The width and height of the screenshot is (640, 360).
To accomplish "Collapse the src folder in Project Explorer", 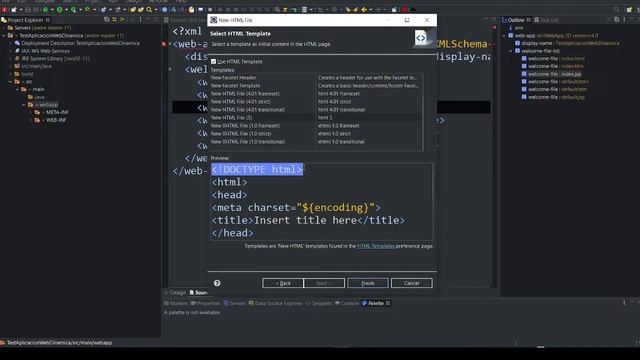I will tap(11, 82).
